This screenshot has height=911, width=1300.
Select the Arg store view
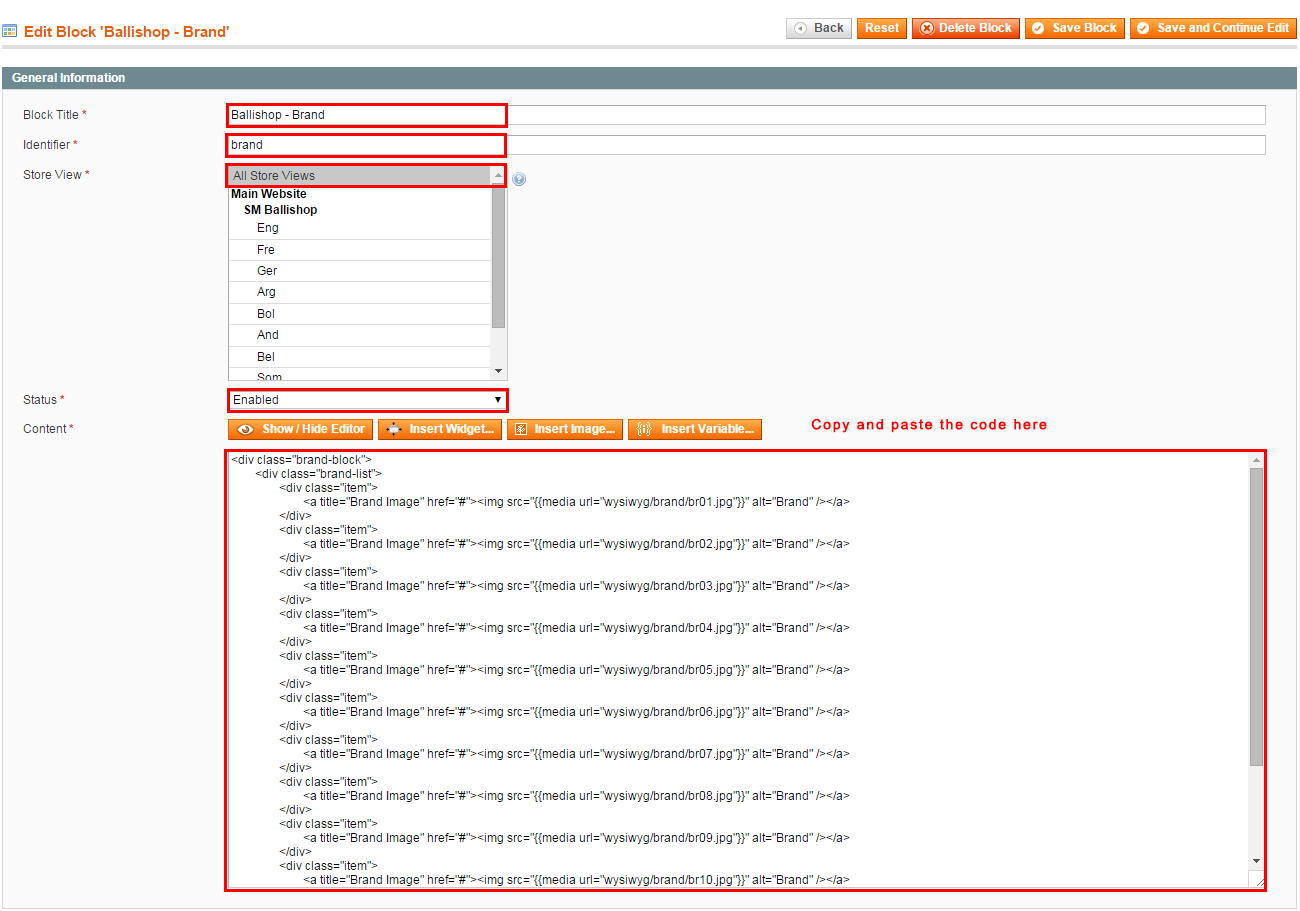(x=360, y=292)
